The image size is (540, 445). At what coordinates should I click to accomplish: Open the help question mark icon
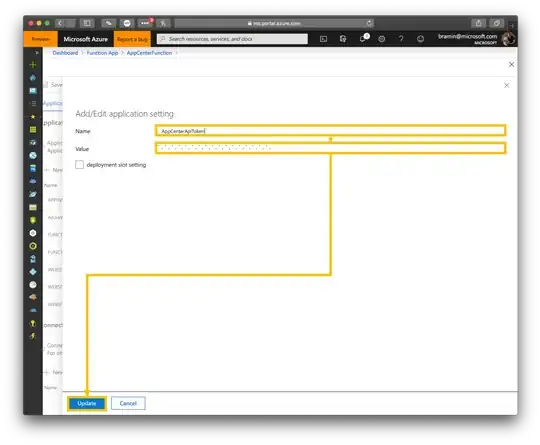[x=401, y=39]
